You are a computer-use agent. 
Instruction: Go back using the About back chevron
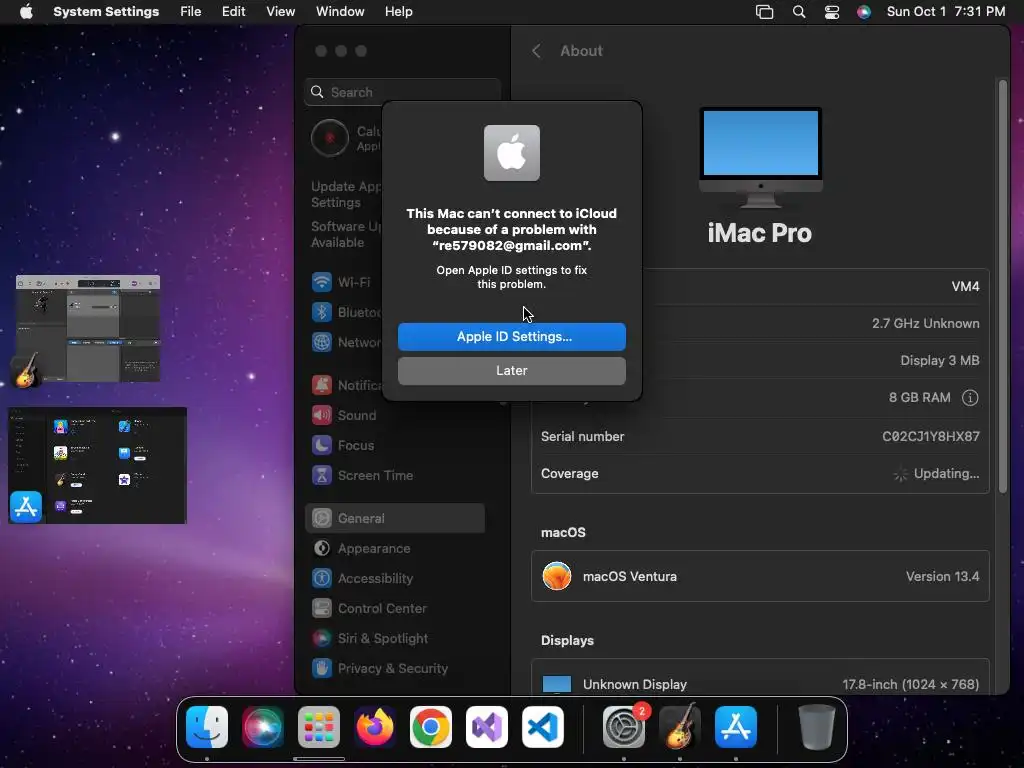coord(536,51)
